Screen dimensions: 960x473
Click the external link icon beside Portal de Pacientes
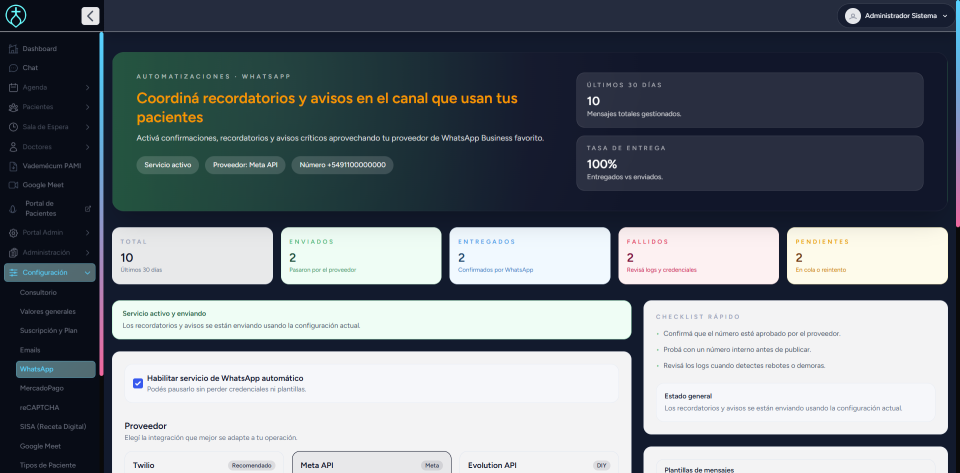[x=88, y=209]
